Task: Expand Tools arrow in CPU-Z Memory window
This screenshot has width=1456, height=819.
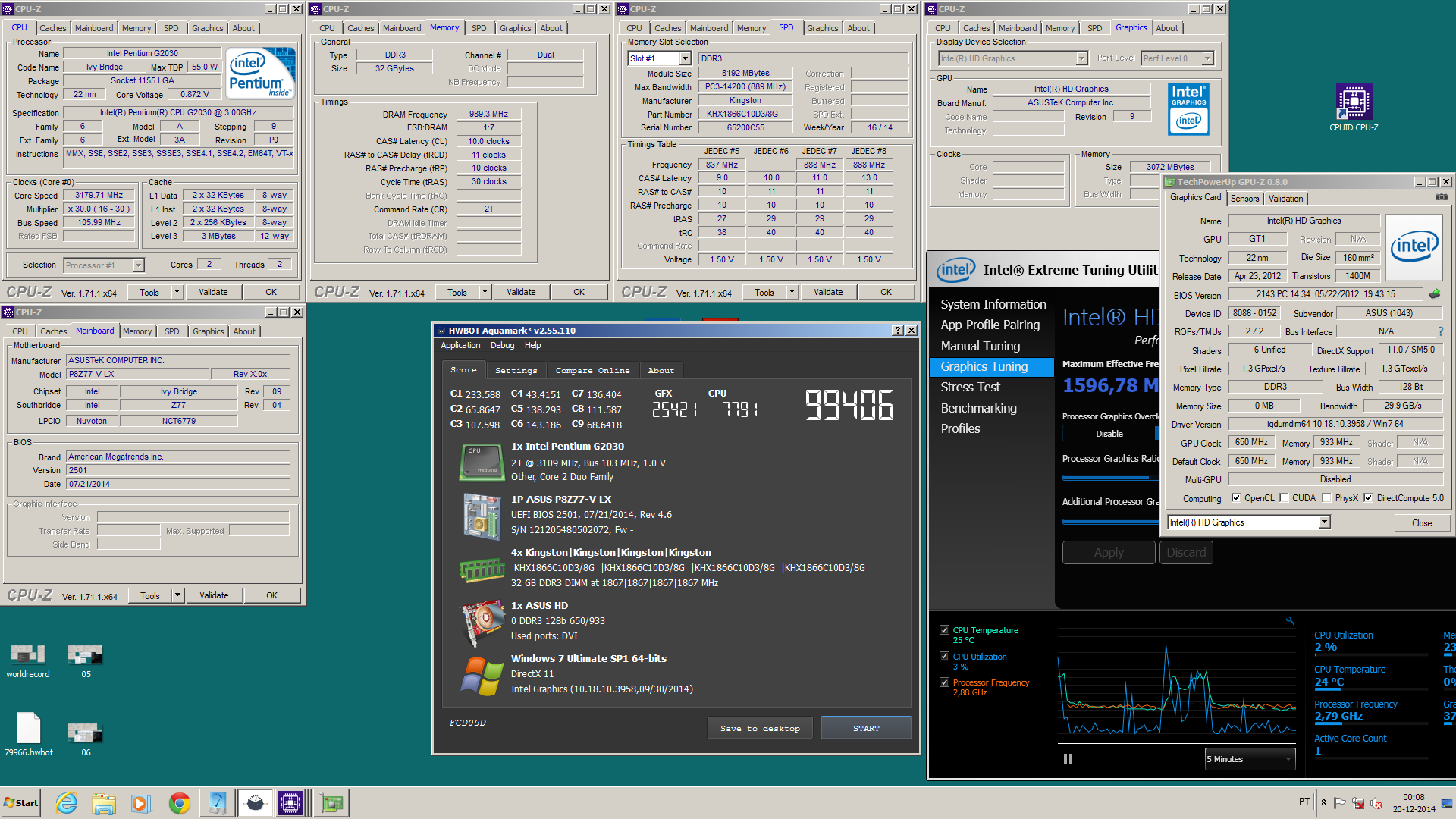Action: (485, 292)
